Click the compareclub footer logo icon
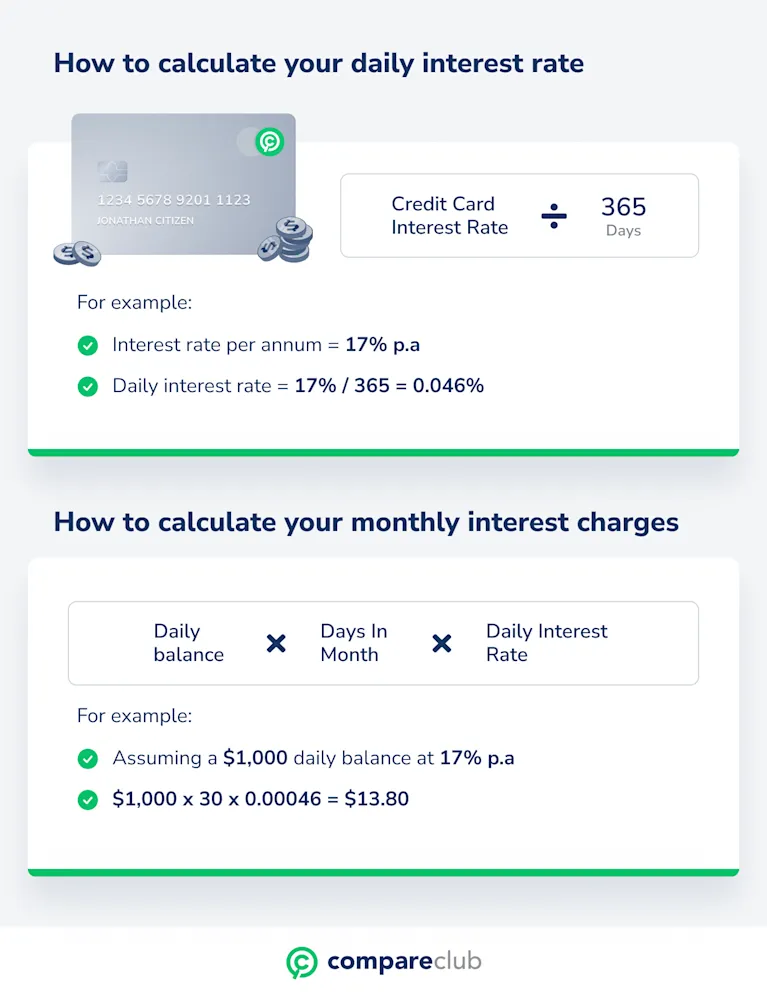The image size is (767, 1000). [x=302, y=962]
